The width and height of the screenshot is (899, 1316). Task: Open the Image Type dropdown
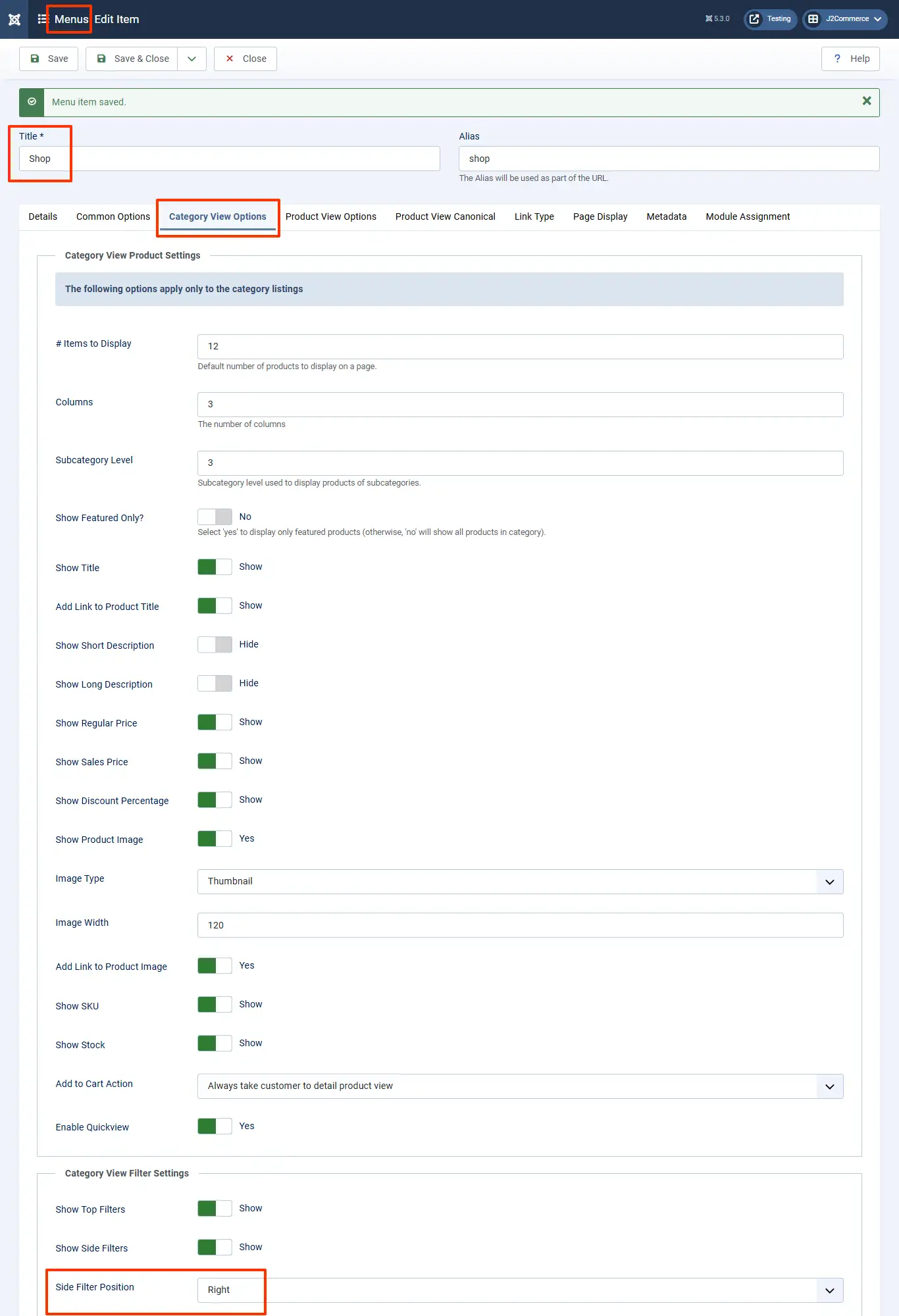pos(520,882)
